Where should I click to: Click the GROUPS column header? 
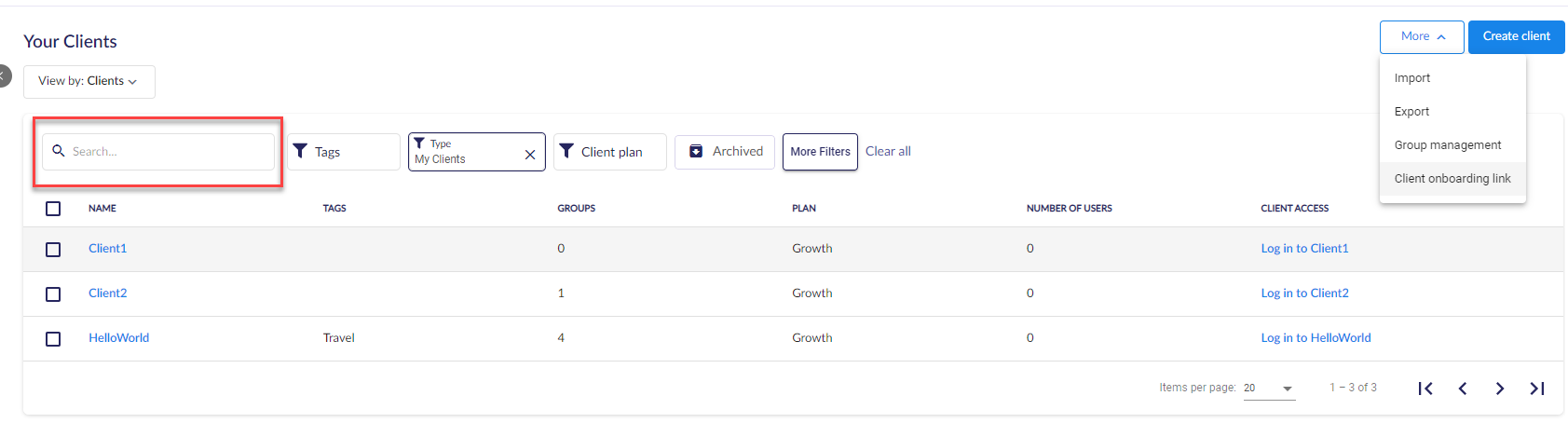tap(577, 209)
